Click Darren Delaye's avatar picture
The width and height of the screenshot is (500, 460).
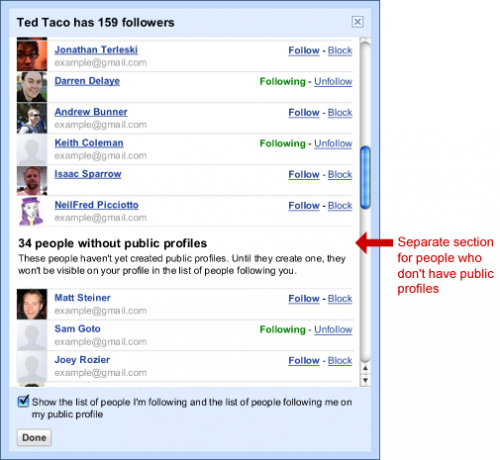tap(32, 87)
